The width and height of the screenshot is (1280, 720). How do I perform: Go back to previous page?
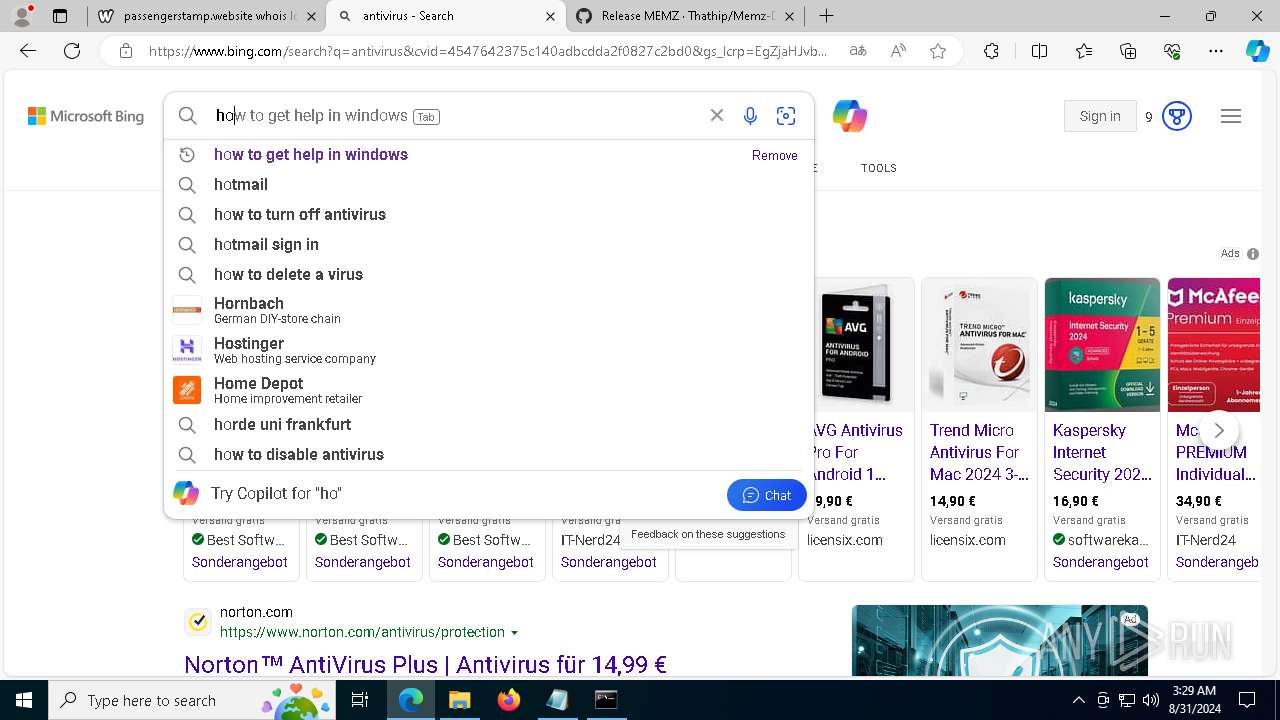coord(28,51)
